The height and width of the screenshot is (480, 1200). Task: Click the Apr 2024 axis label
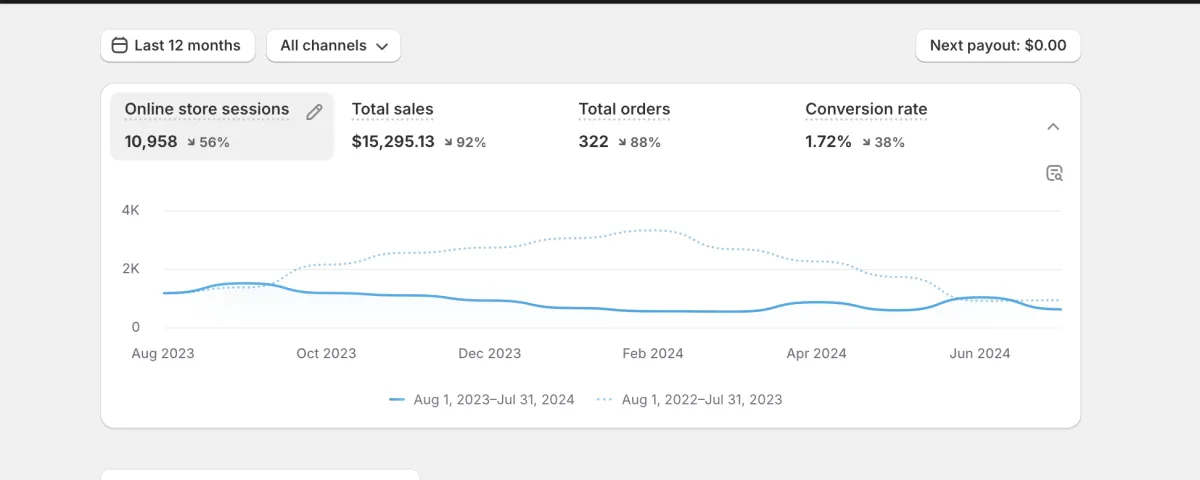pyautogui.click(x=817, y=353)
